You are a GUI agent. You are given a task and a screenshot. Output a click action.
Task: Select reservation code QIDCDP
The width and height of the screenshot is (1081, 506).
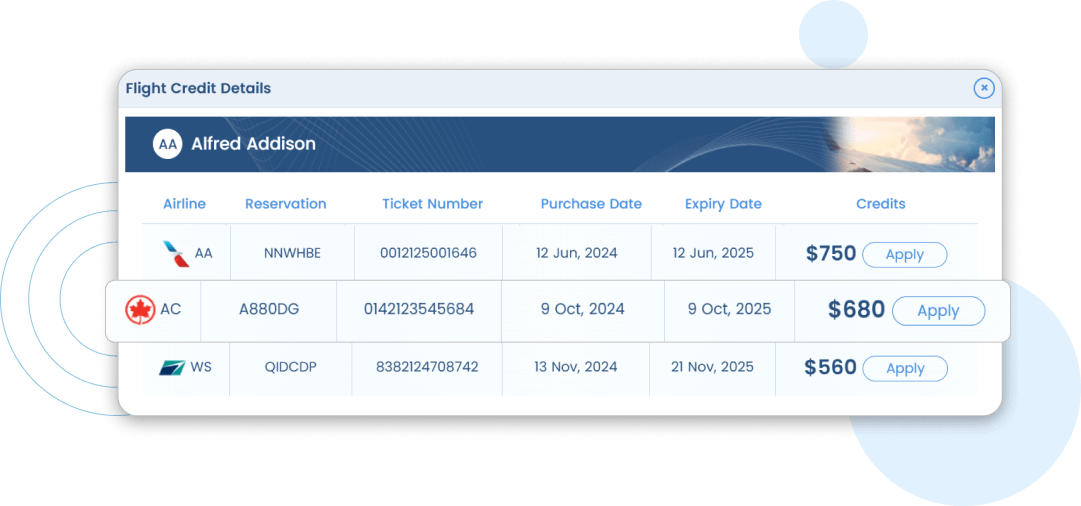(290, 367)
